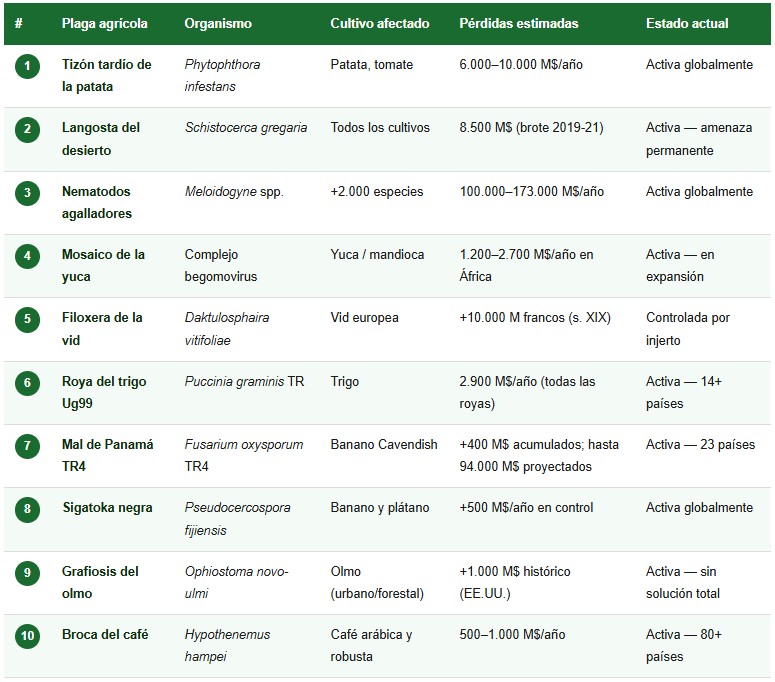Viewport: 775px width, 682px height.
Task: Select the number 7 badge
Action: [x=27, y=446]
